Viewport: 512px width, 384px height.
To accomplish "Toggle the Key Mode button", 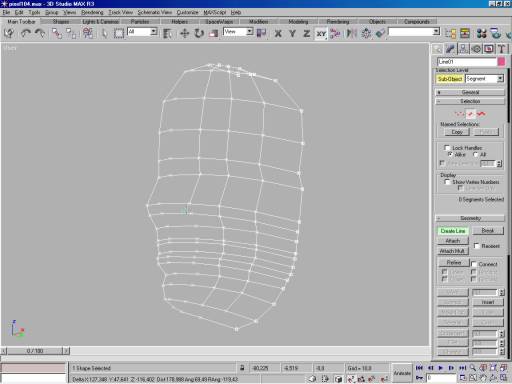I will point(420,378).
